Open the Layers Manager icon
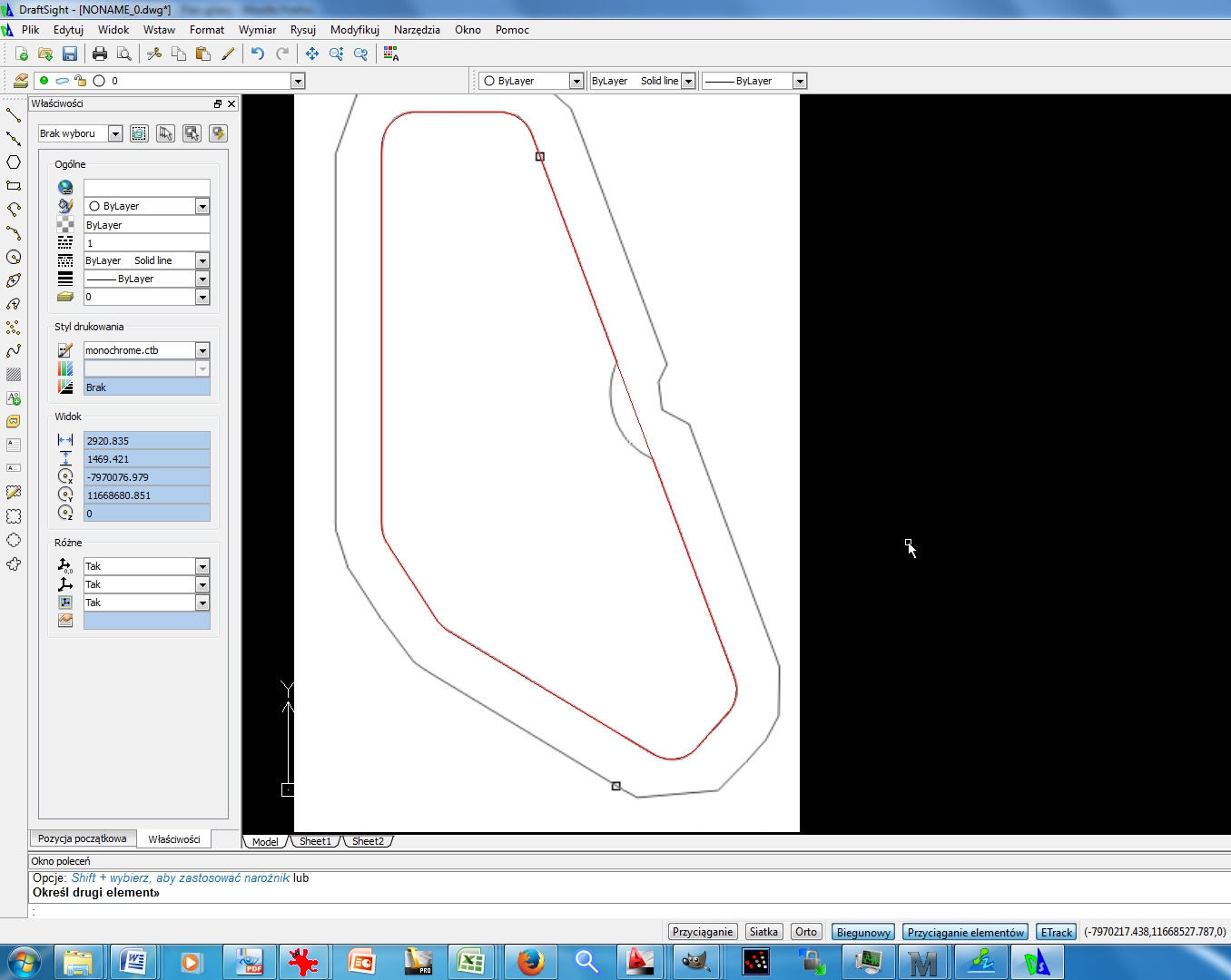This screenshot has height=980, width=1231. [20, 81]
